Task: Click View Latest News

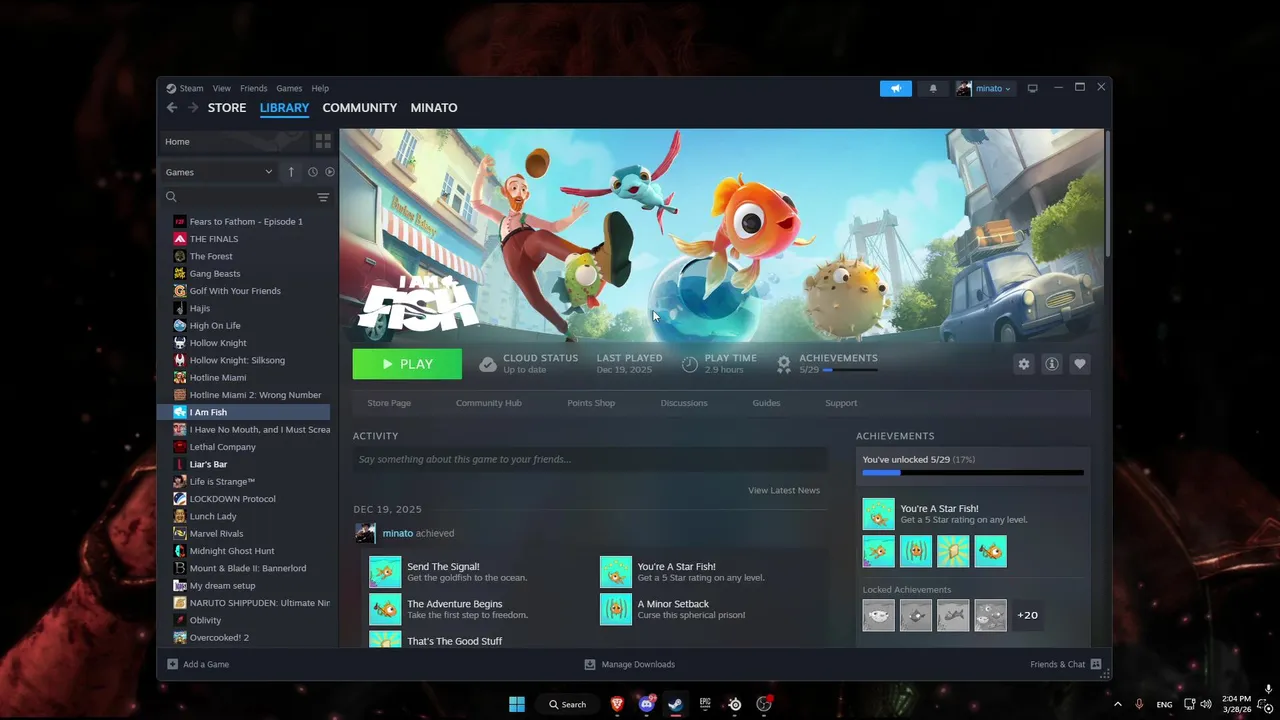Action: point(784,490)
